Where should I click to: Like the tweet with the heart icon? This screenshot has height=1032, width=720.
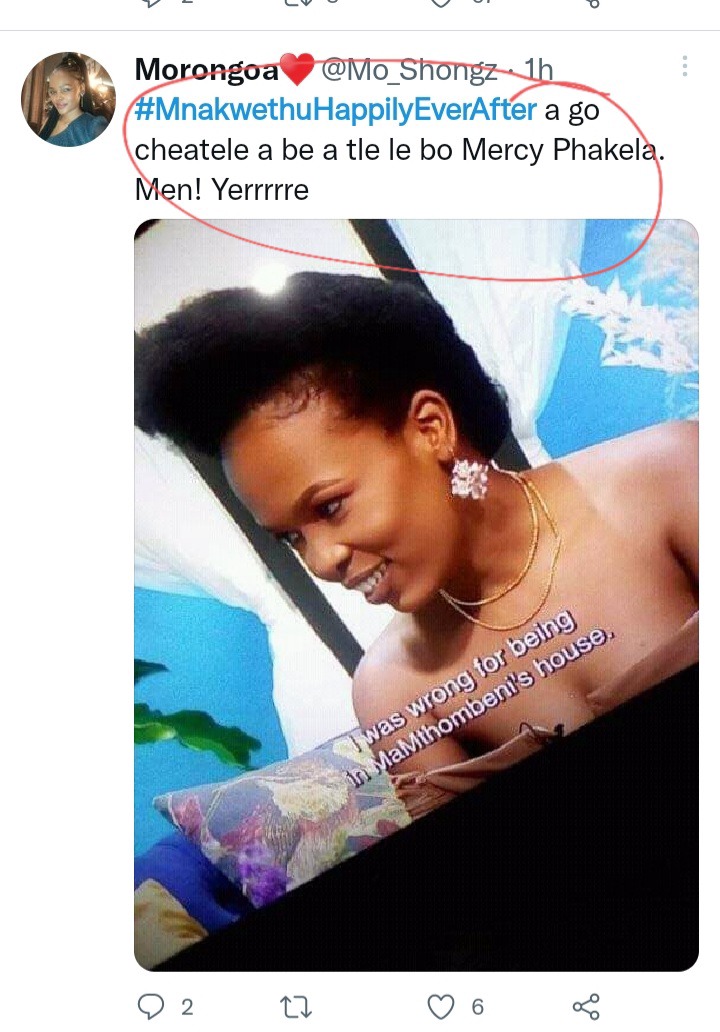tap(441, 1006)
